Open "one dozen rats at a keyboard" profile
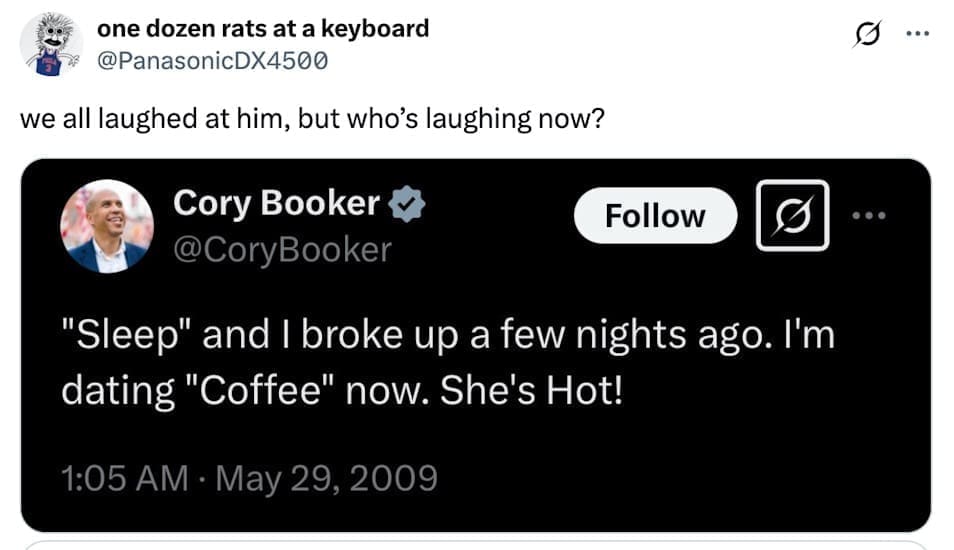 [263, 28]
